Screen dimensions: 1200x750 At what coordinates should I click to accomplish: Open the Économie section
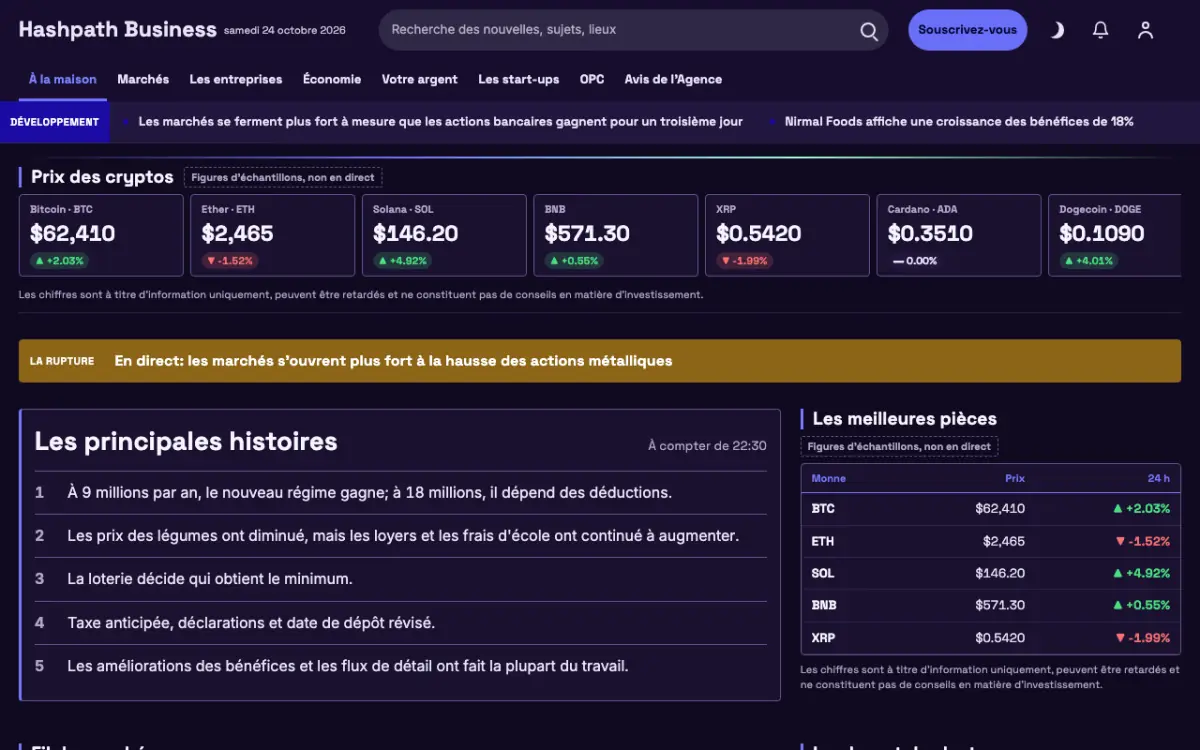tap(332, 80)
